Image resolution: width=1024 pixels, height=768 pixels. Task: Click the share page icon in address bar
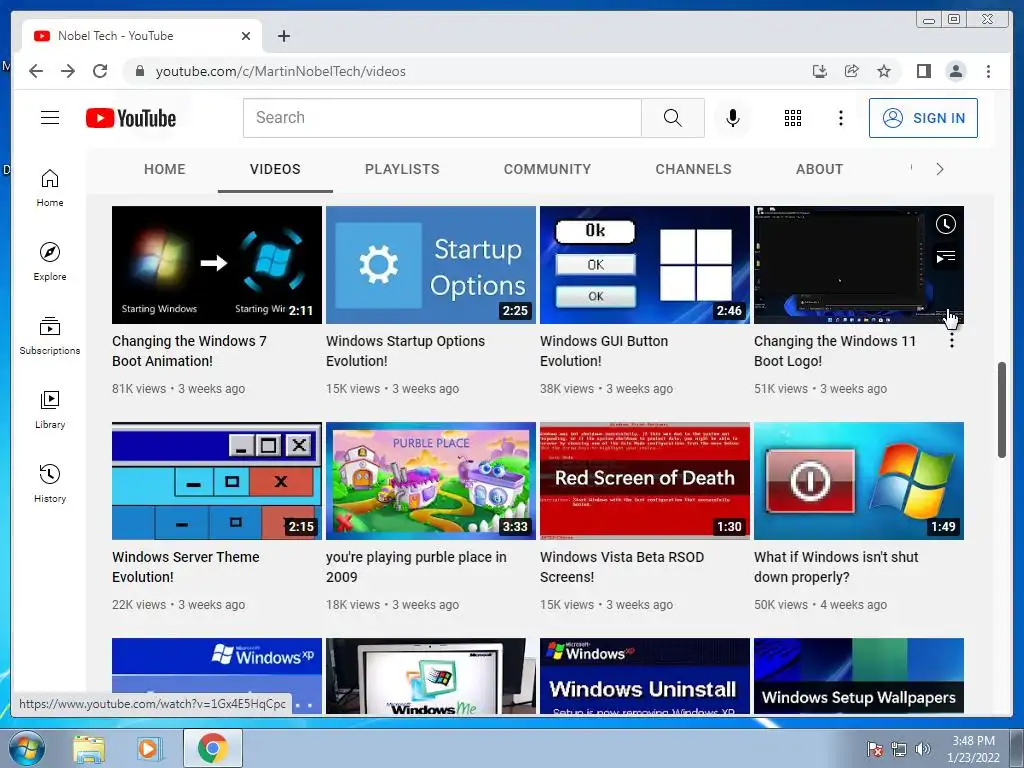pyautogui.click(x=852, y=71)
